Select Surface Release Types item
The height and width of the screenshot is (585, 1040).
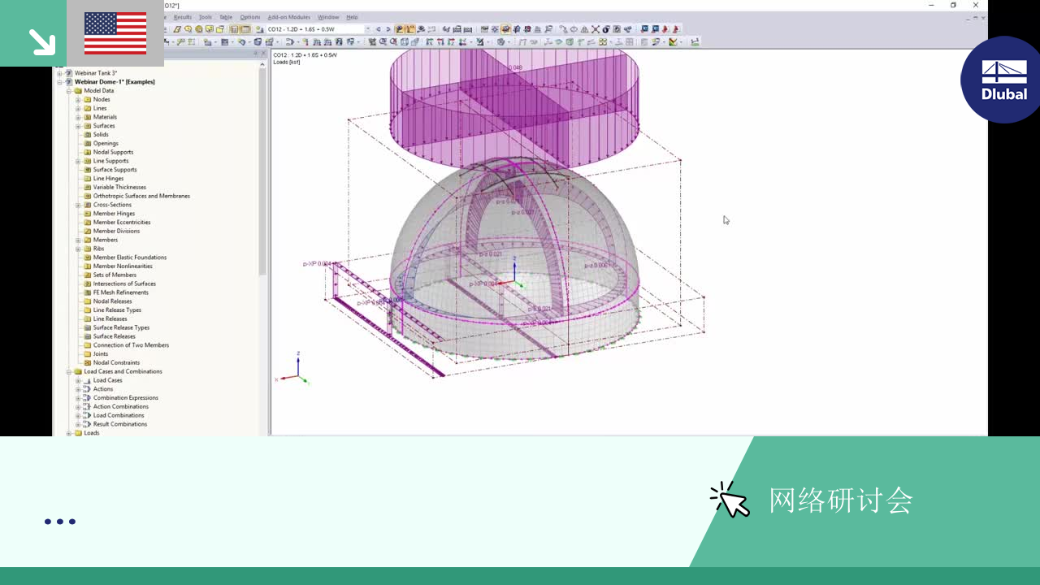(x=121, y=328)
